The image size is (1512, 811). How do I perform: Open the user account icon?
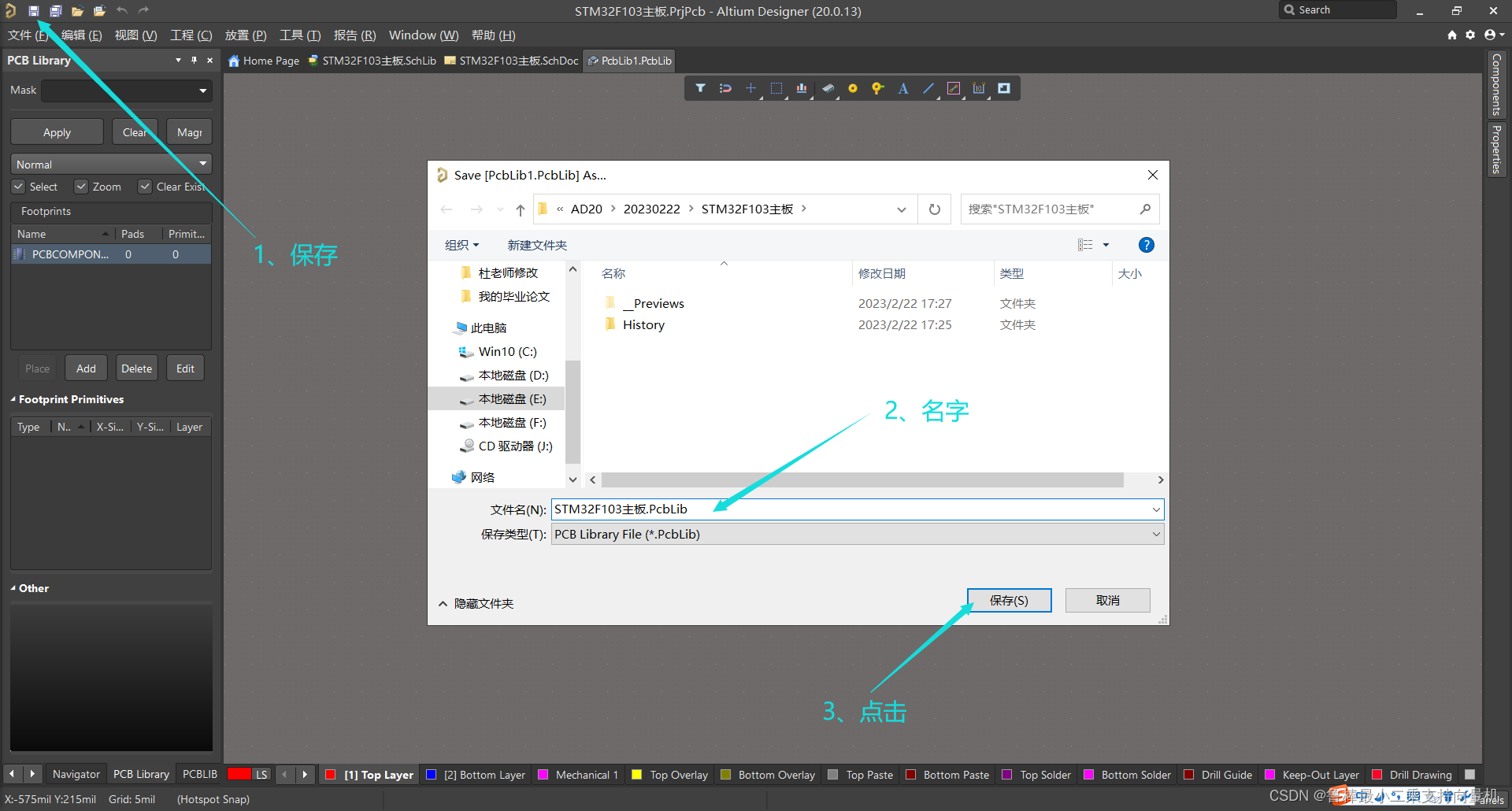1490,35
